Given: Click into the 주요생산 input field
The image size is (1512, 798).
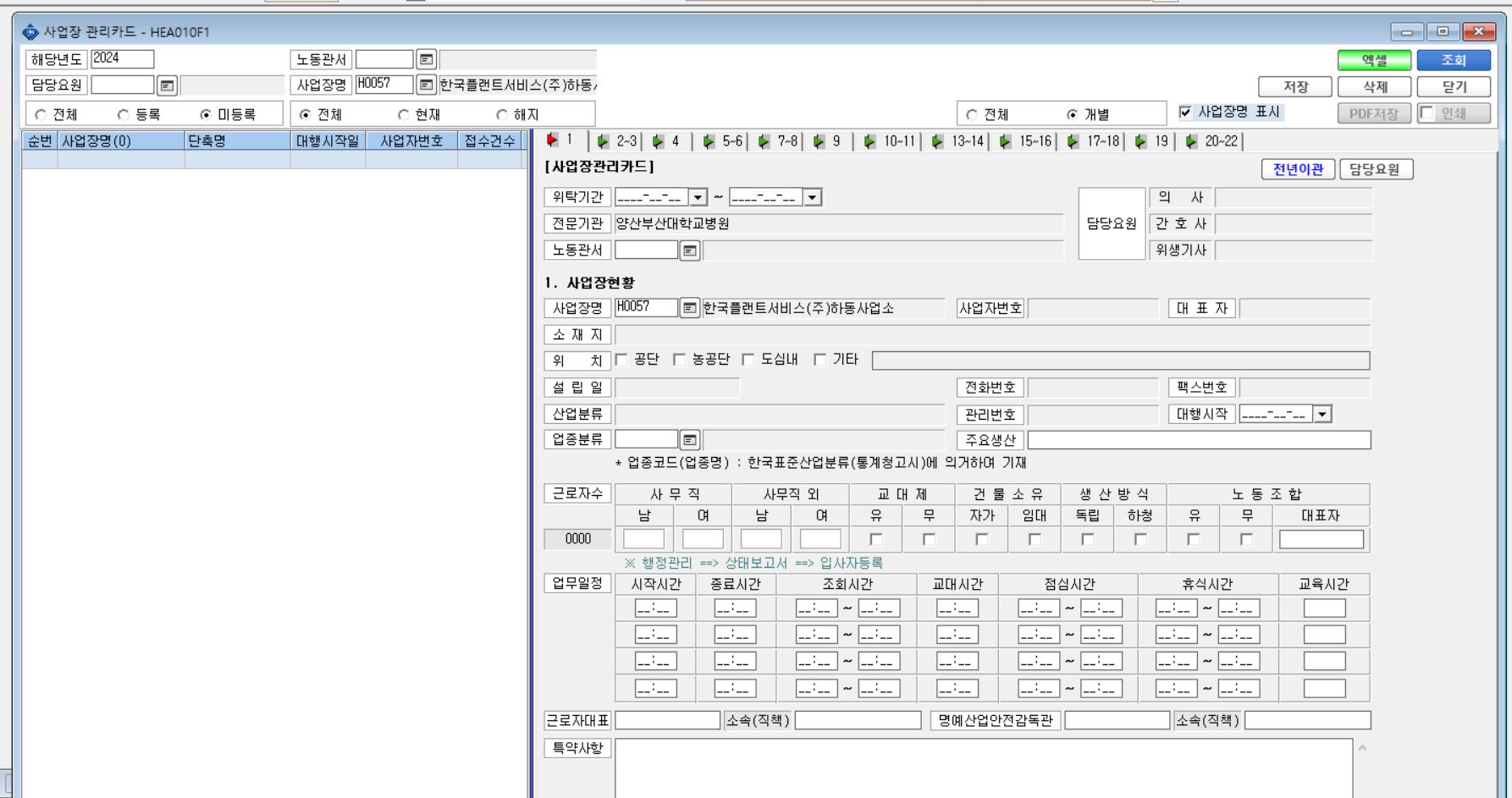Looking at the screenshot, I should [x=1199, y=440].
